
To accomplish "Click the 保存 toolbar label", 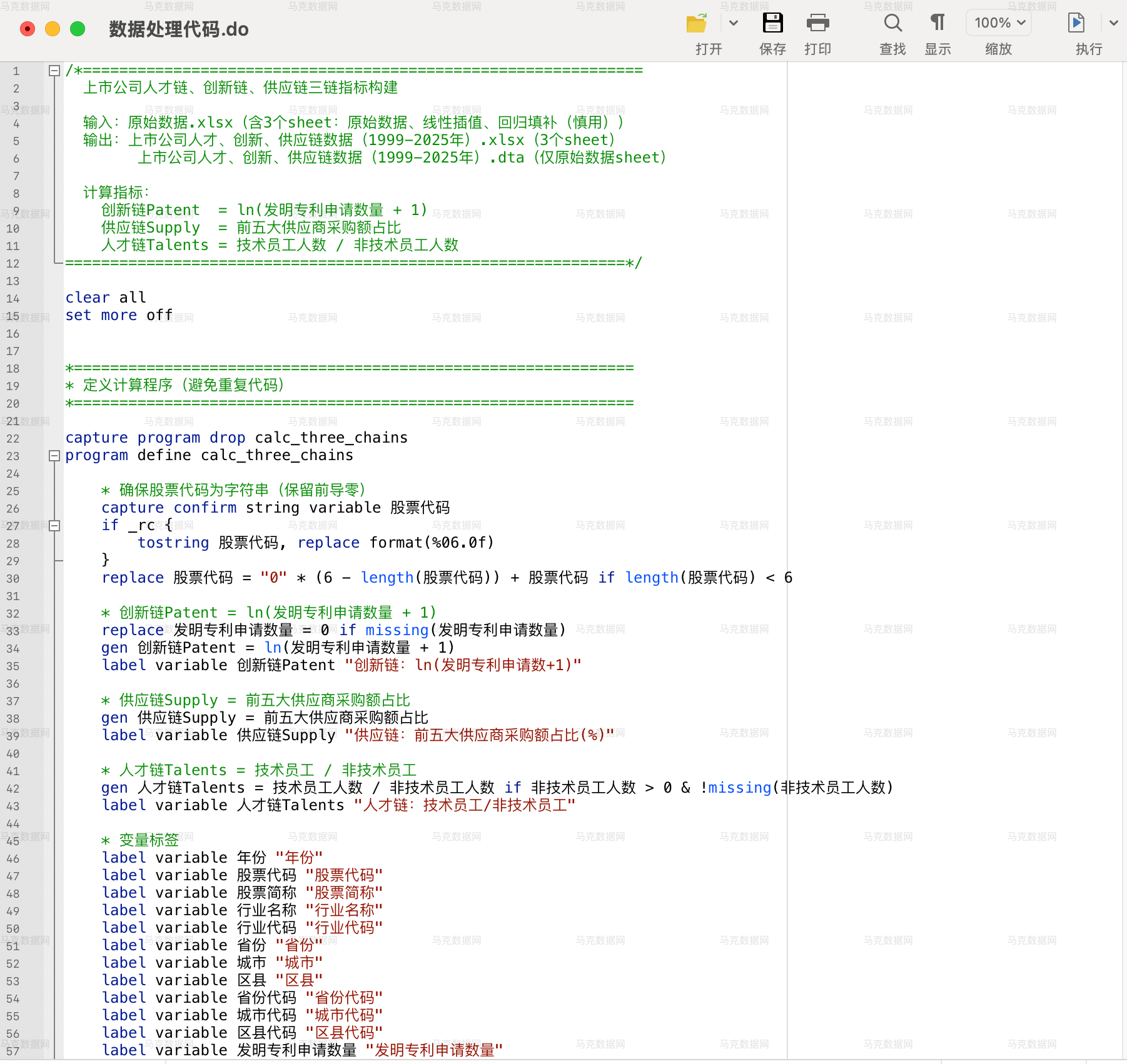I will click(772, 49).
